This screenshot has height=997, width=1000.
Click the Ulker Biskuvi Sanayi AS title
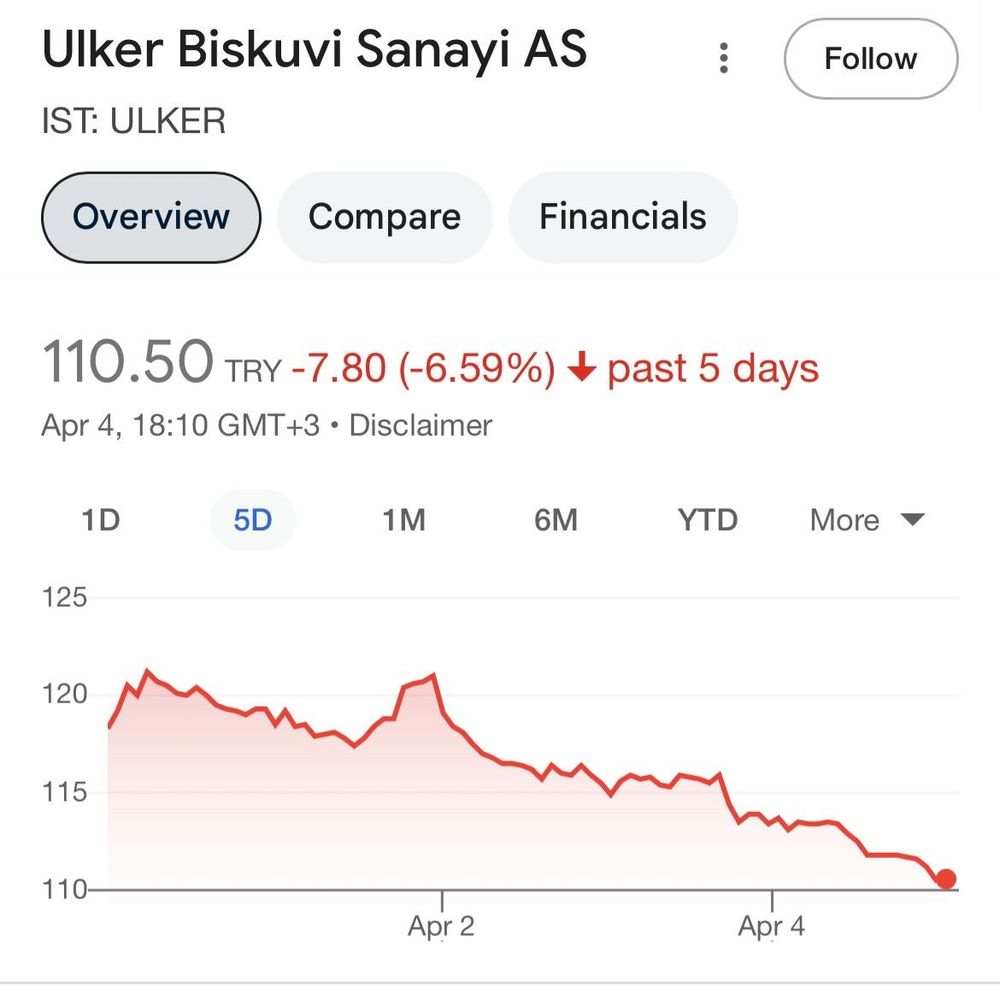coord(314,49)
